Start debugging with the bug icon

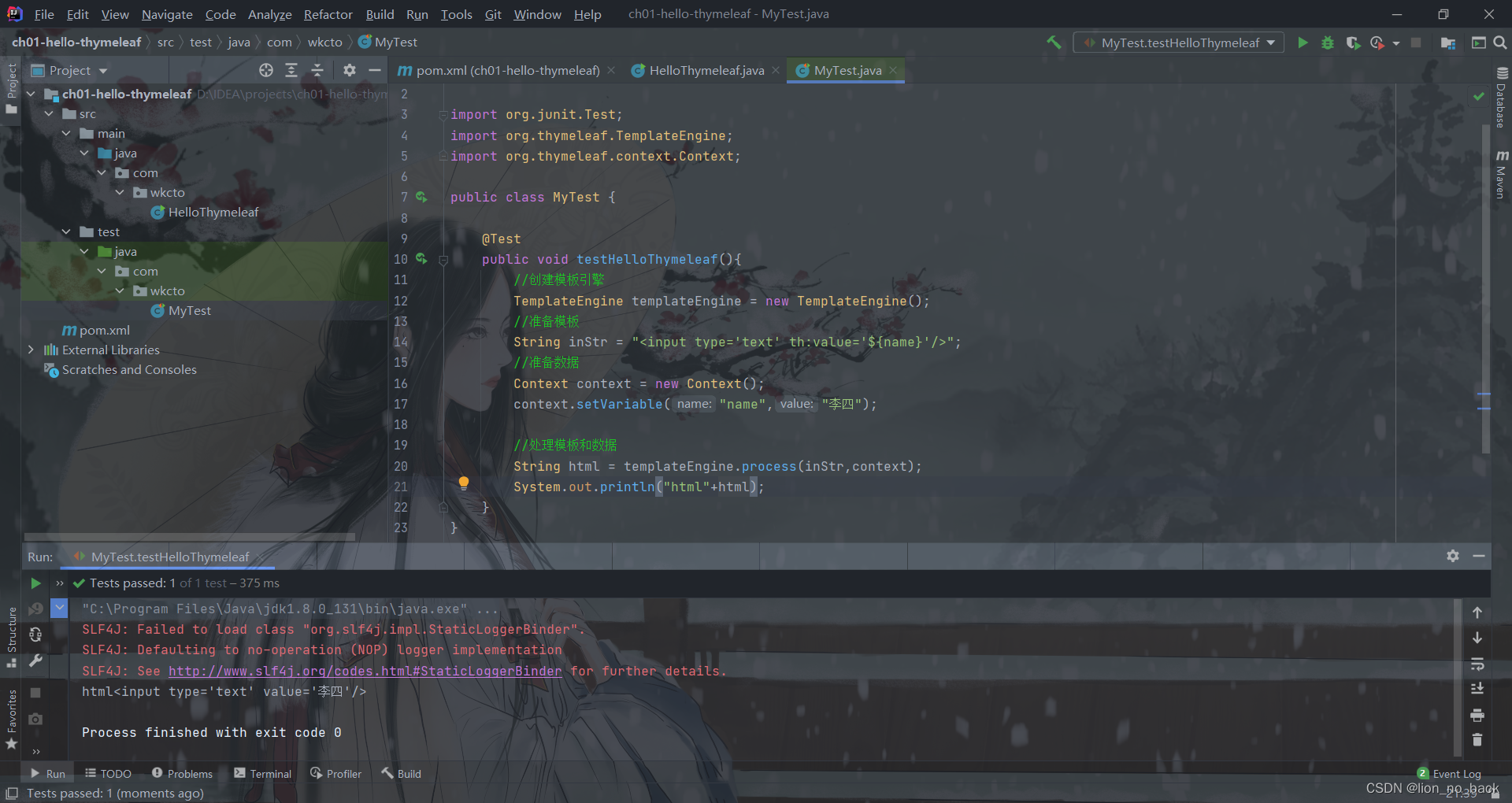click(x=1328, y=43)
